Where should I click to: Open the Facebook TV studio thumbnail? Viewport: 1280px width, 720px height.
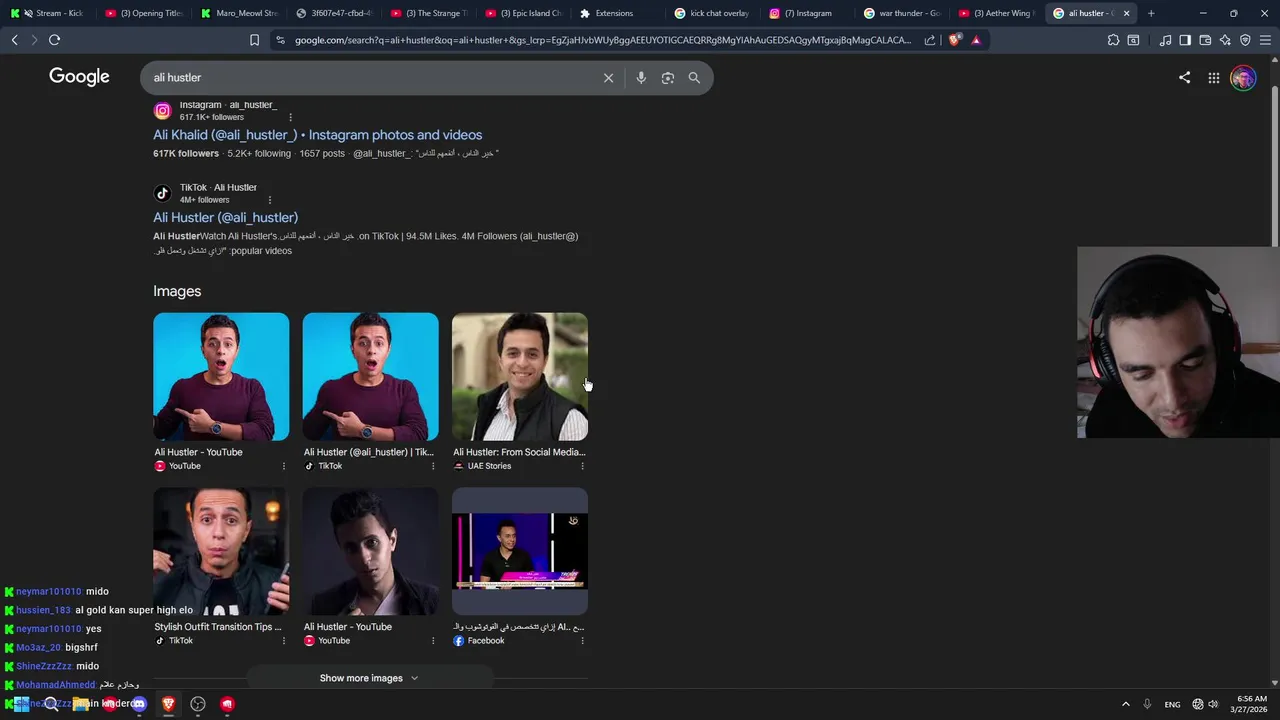click(520, 551)
